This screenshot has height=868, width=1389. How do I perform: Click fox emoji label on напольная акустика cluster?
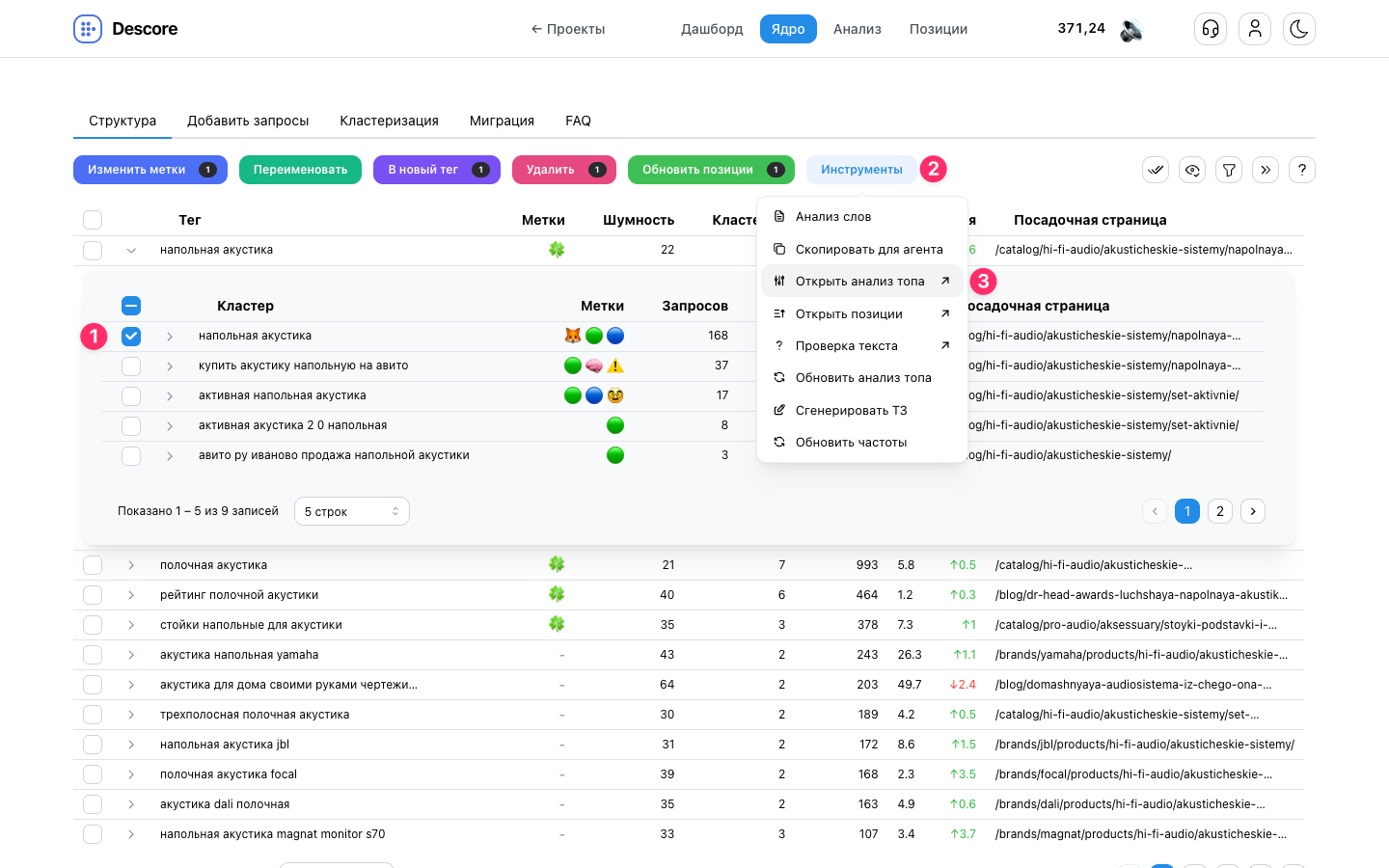tap(573, 336)
